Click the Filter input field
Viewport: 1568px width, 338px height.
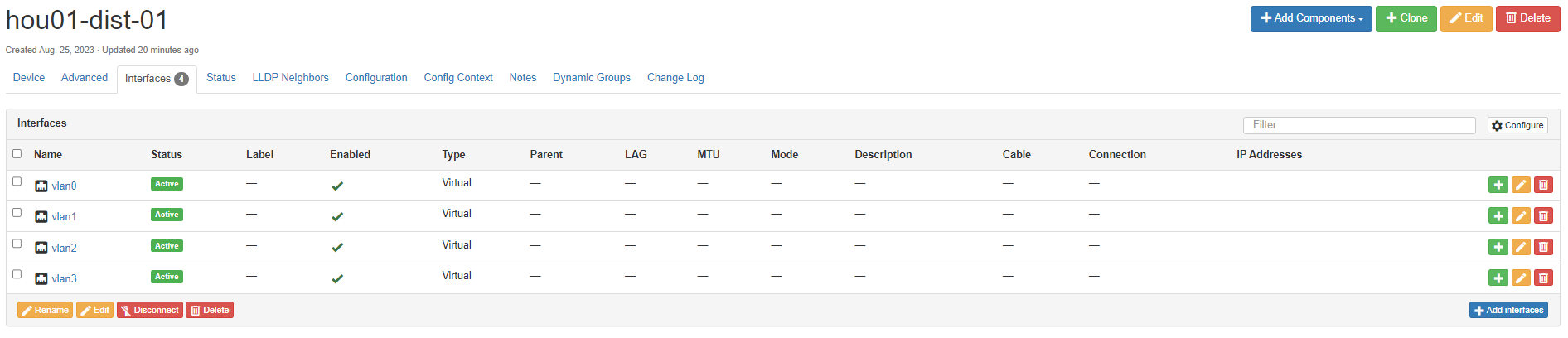tap(1358, 125)
